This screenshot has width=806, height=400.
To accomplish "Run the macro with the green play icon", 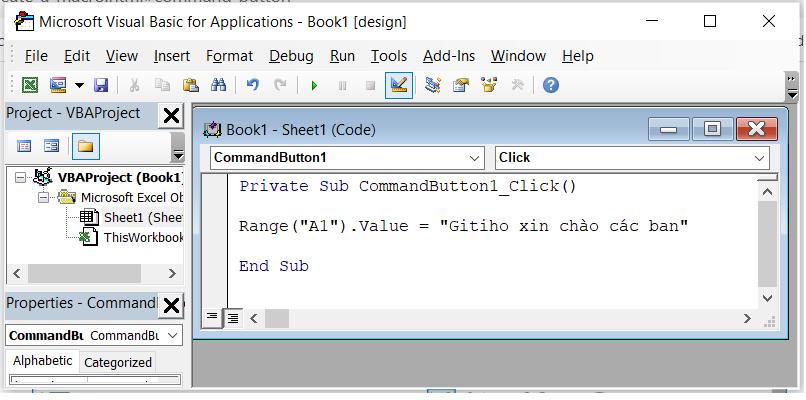I will (314, 85).
